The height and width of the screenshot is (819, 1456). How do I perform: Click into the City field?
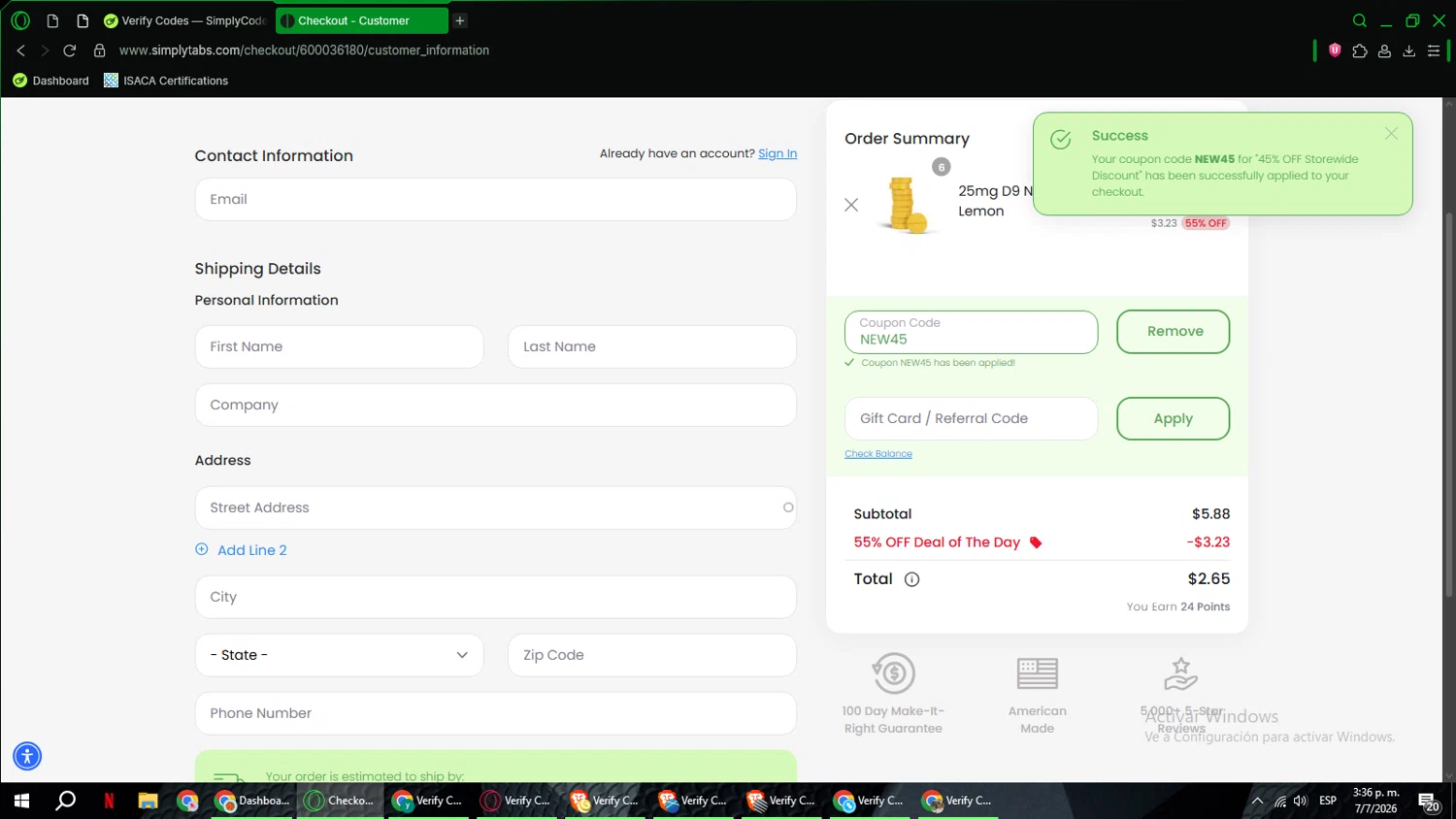pyautogui.click(x=495, y=597)
